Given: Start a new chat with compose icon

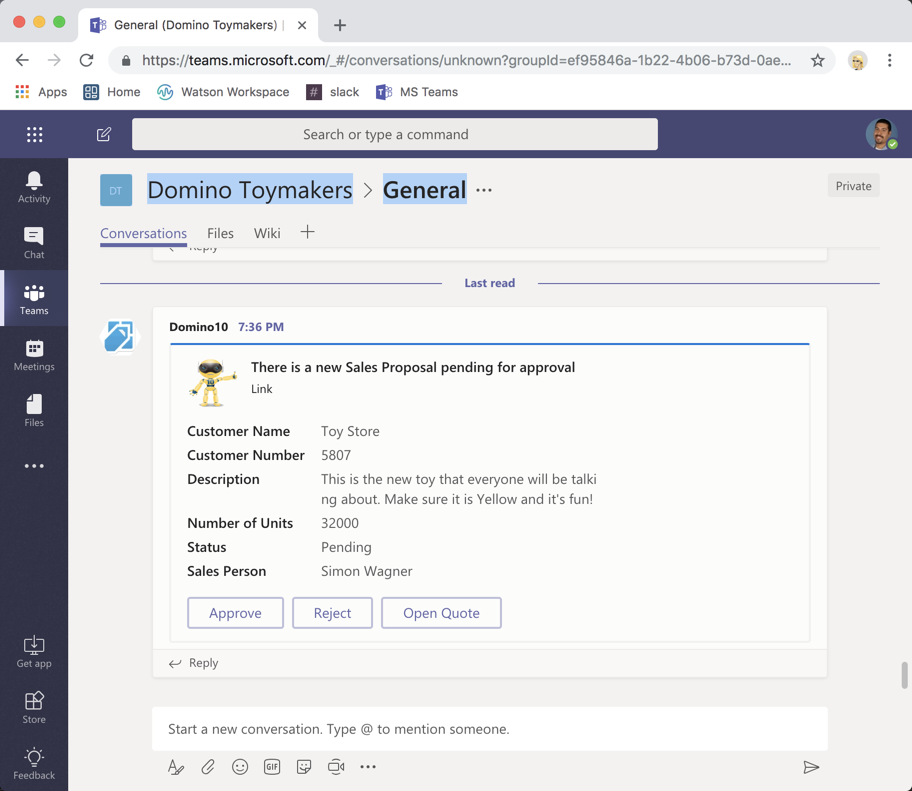Looking at the screenshot, I should click(x=104, y=134).
